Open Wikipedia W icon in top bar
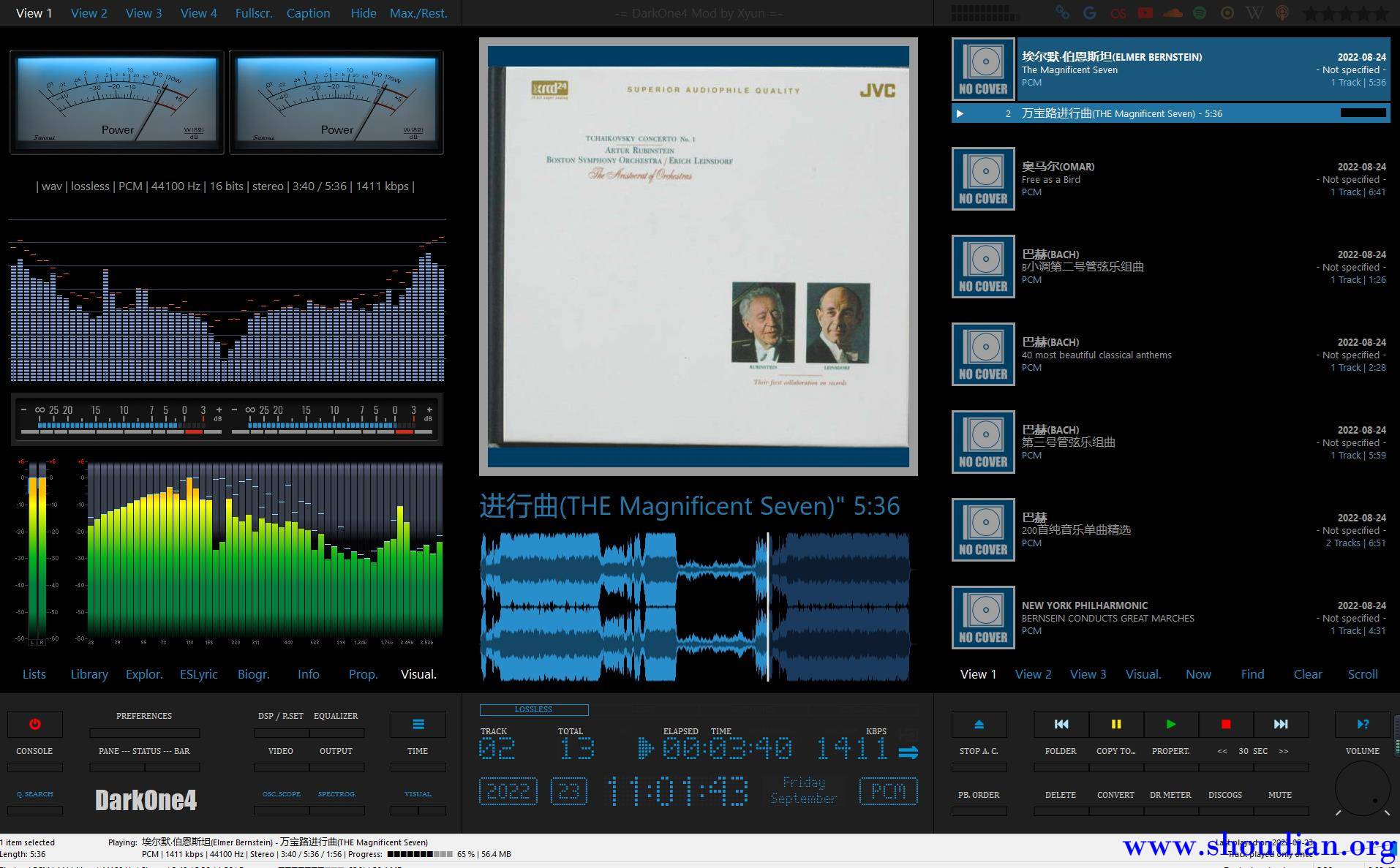 1254,13
